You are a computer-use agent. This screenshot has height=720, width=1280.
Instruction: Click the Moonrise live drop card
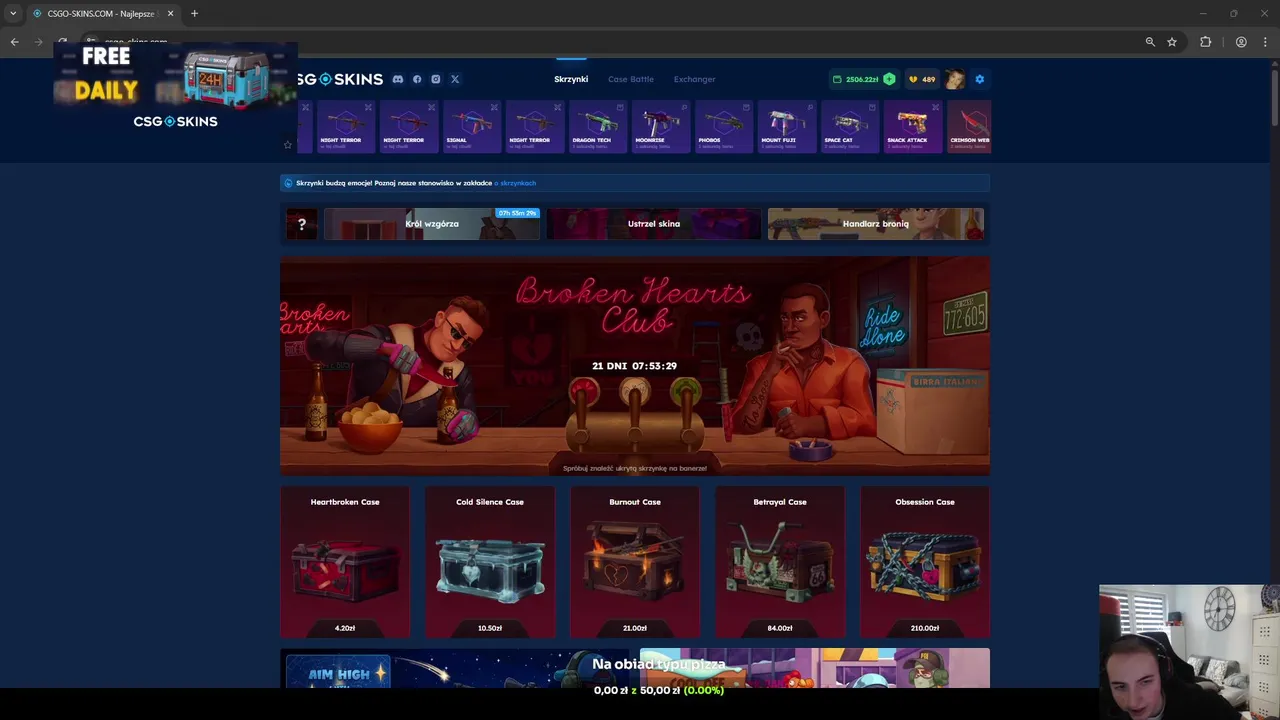click(x=661, y=127)
